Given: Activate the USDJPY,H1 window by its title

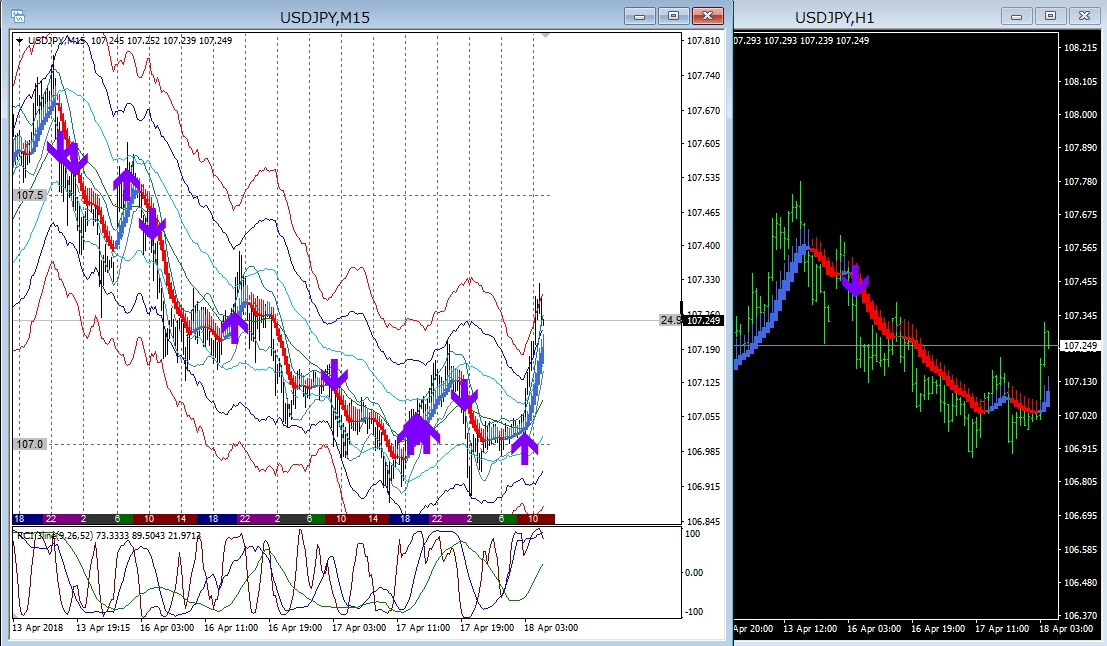Looking at the screenshot, I should tap(834, 18).
